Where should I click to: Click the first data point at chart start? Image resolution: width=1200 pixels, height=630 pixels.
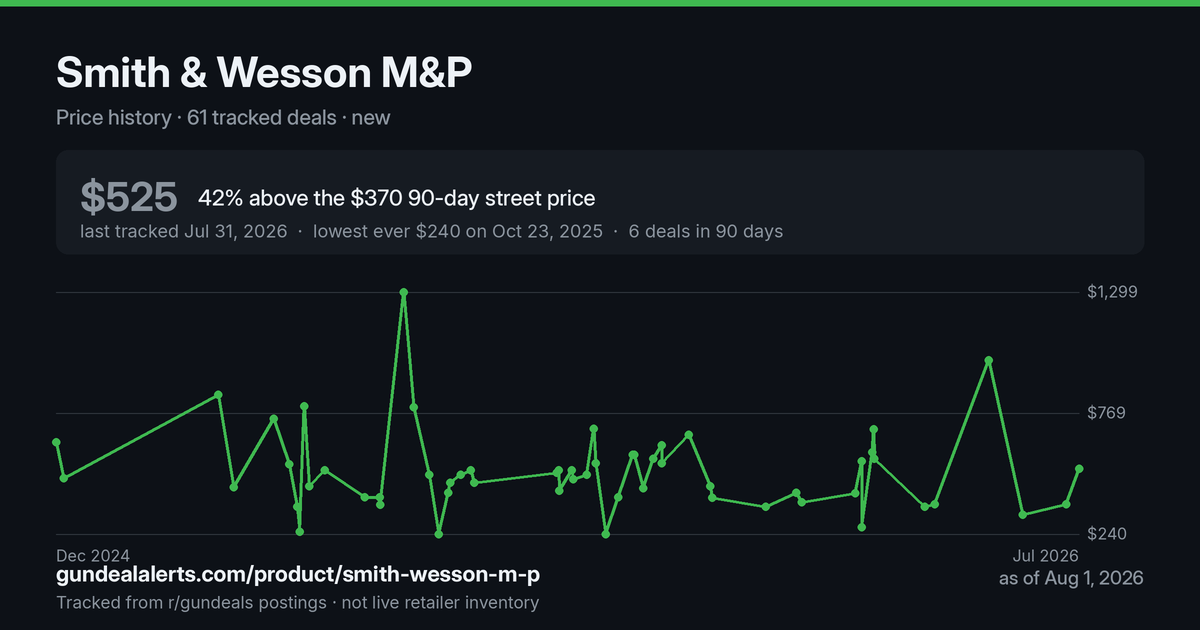56,442
